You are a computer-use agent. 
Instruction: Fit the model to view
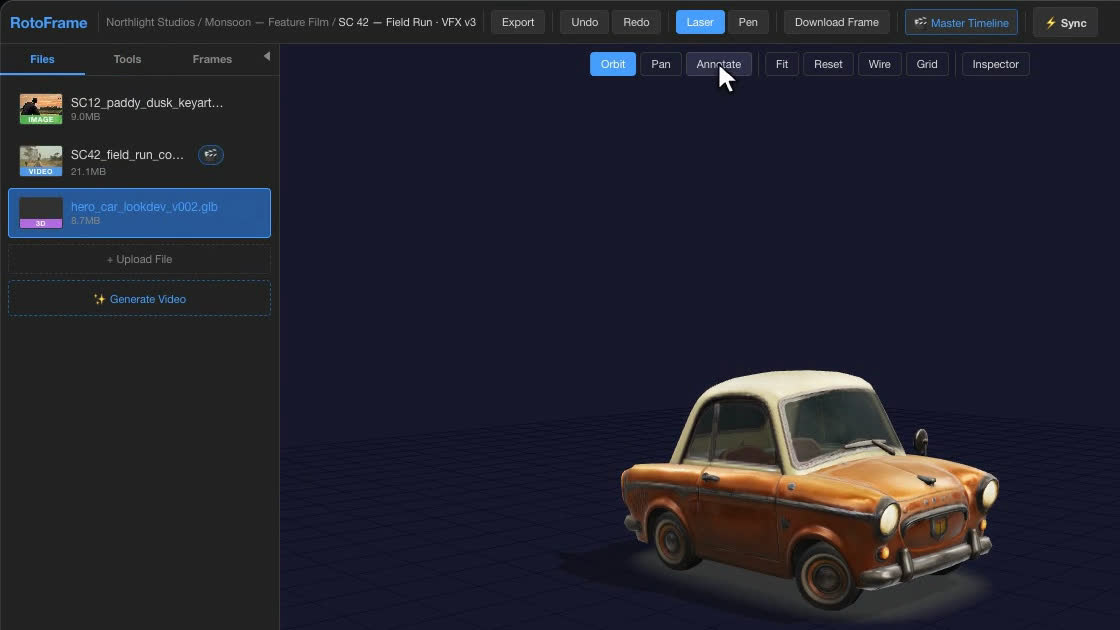point(782,64)
